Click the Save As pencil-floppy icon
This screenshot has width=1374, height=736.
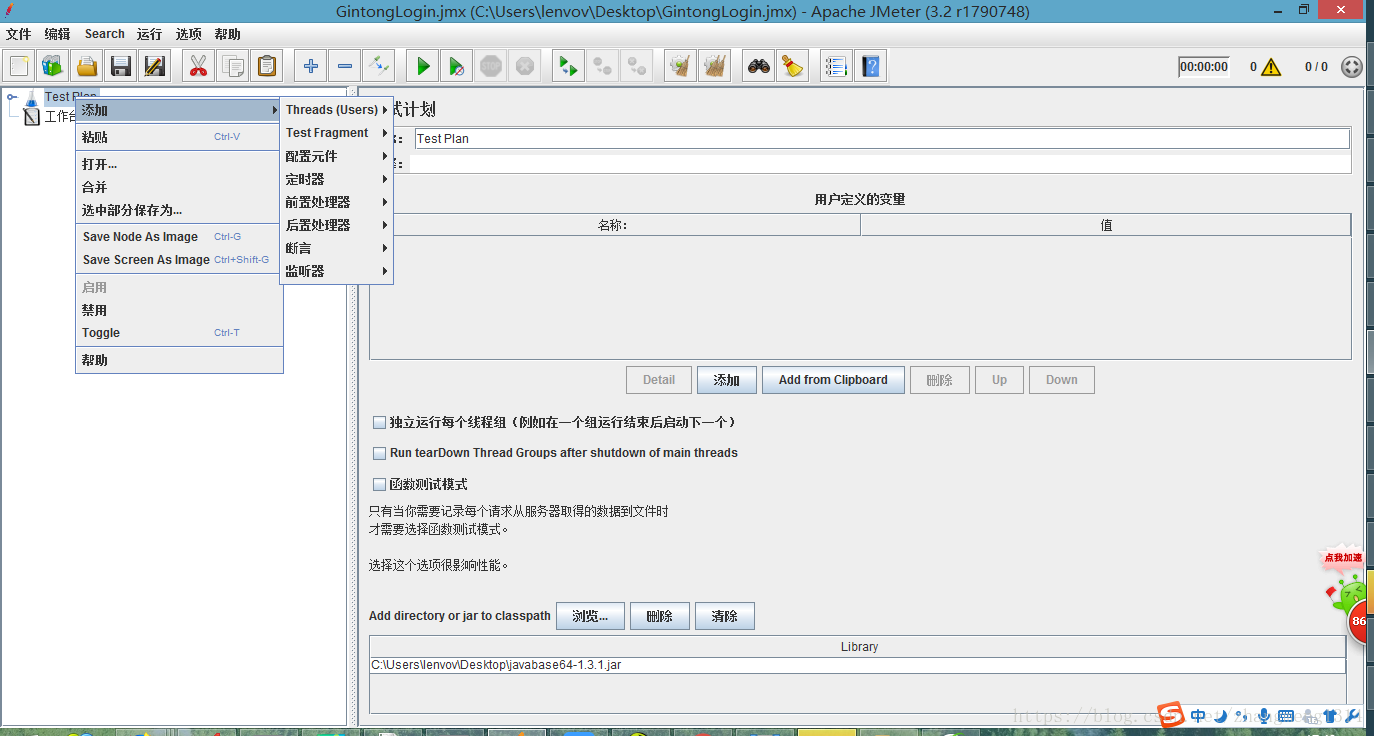click(155, 67)
